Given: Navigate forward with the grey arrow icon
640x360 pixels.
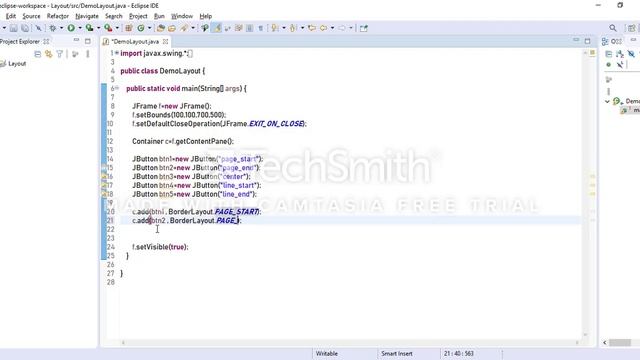Looking at the screenshot, I should coord(342,28).
